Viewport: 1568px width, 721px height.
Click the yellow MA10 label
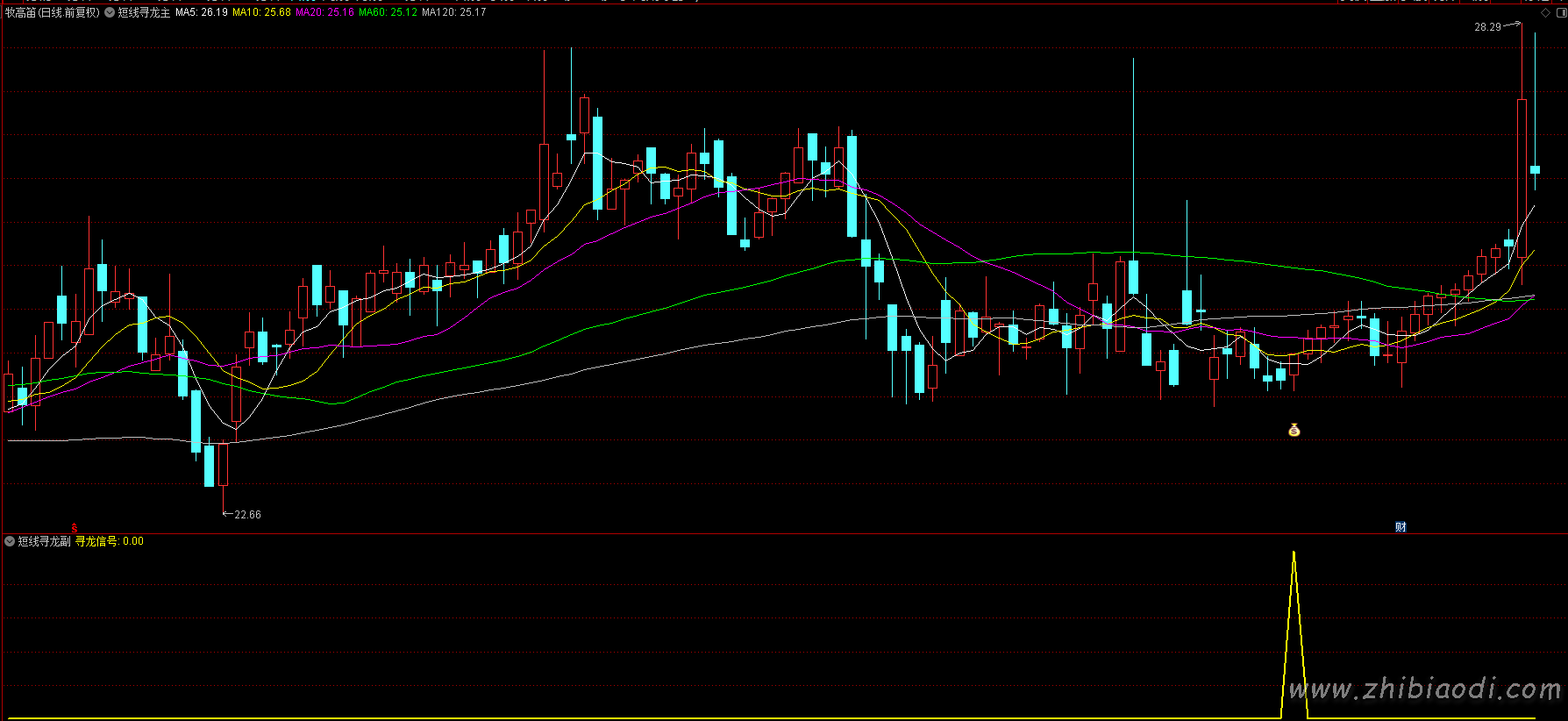[261, 13]
